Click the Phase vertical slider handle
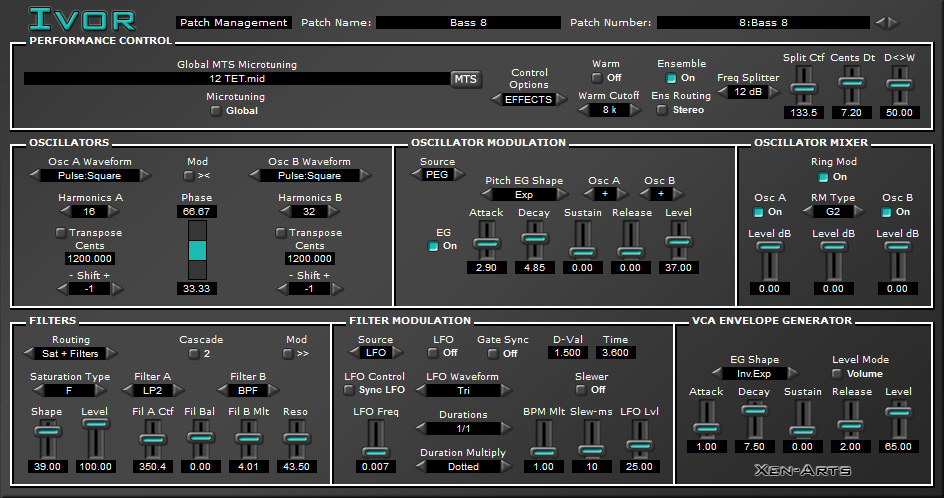The image size is (944, 498). [x=197, y=251]
